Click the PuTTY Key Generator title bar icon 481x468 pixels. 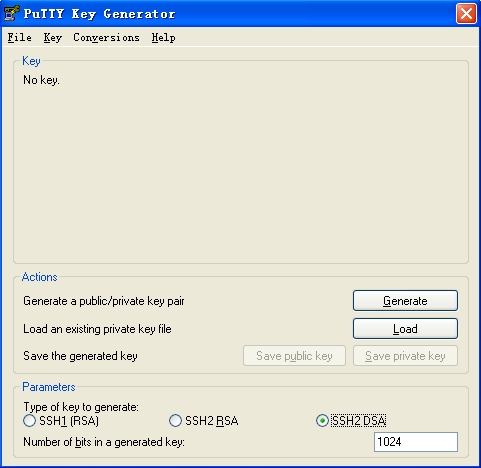[11, 13]
